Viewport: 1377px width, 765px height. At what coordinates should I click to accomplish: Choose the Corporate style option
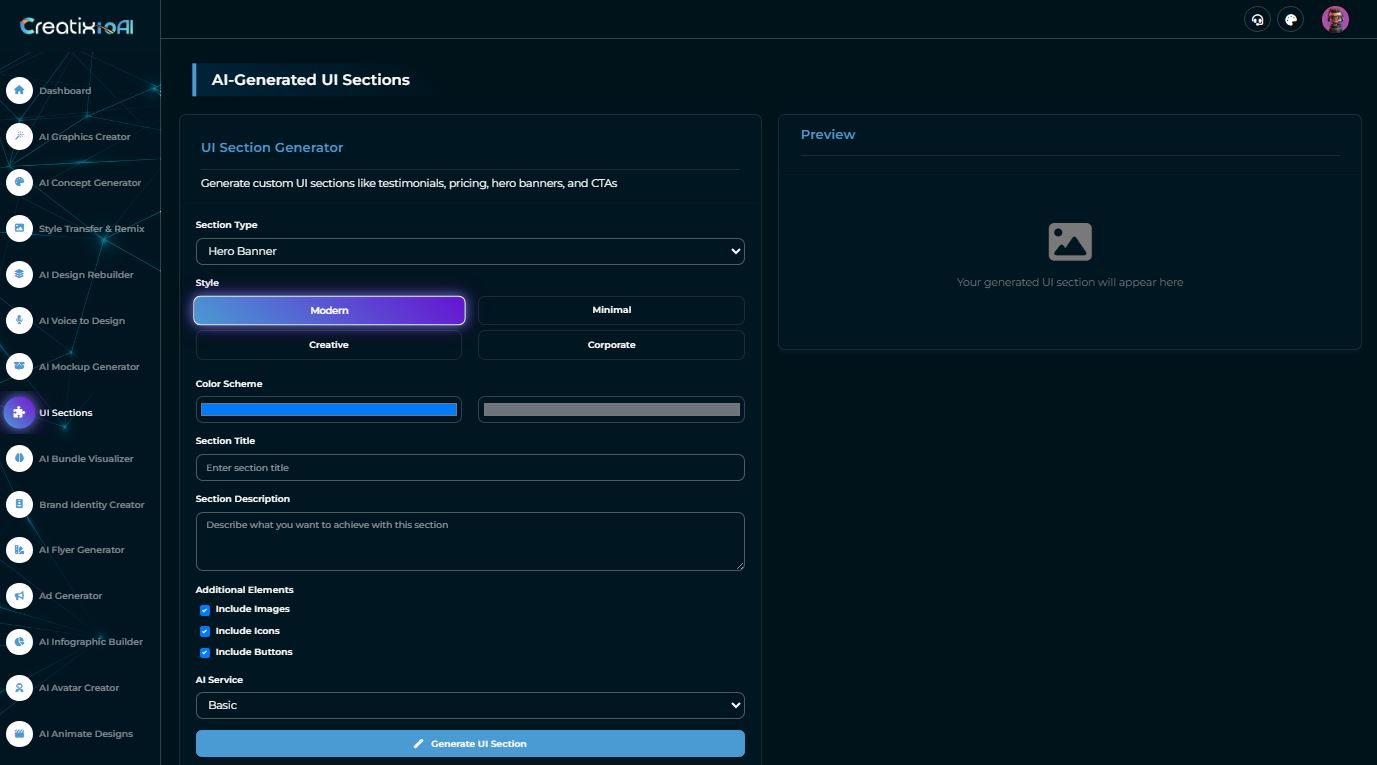click(x=611, y=345)
